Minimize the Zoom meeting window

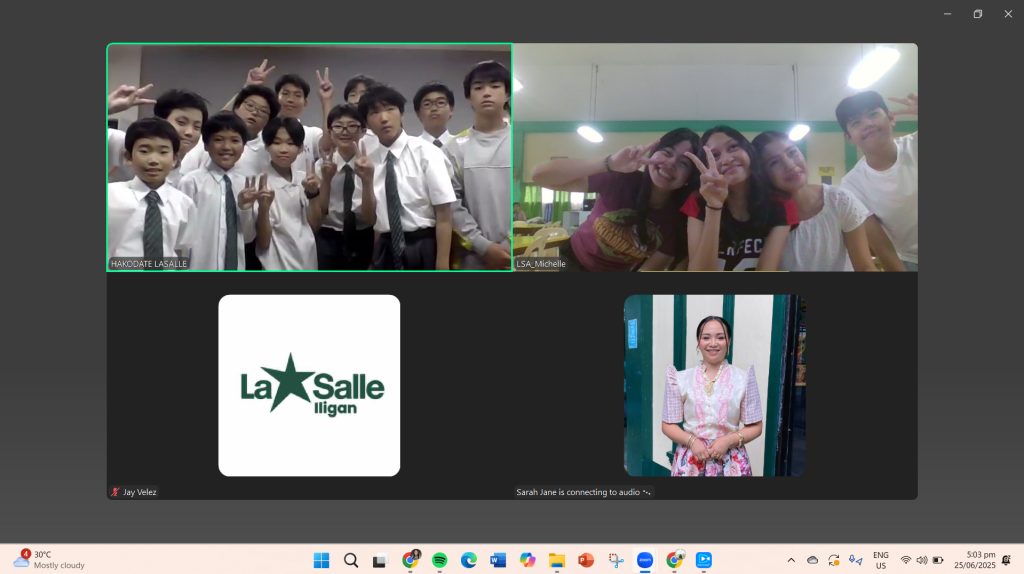(x=948, y=14)
